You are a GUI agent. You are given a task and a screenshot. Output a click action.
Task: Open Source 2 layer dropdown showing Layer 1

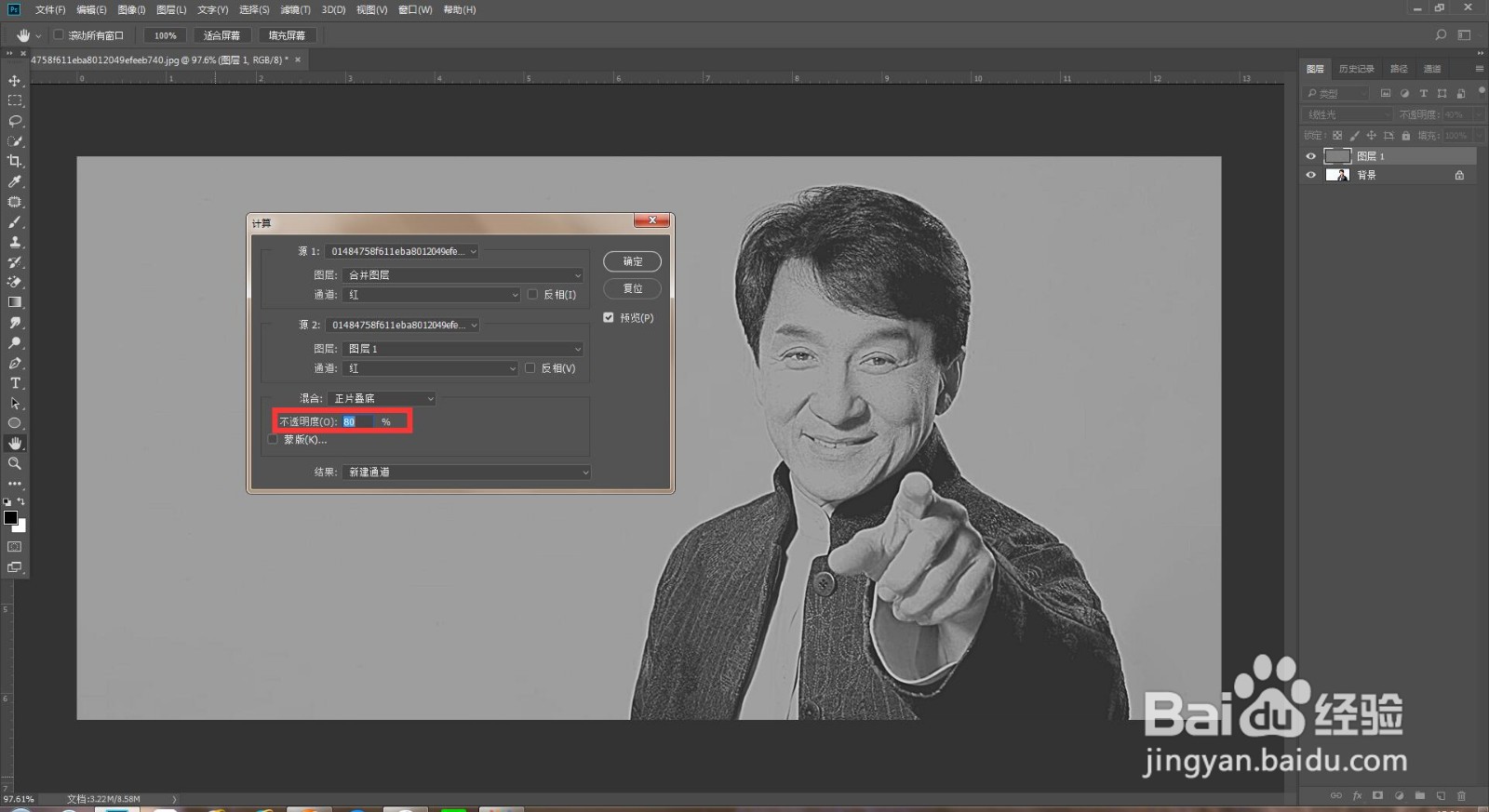point(463,349)
